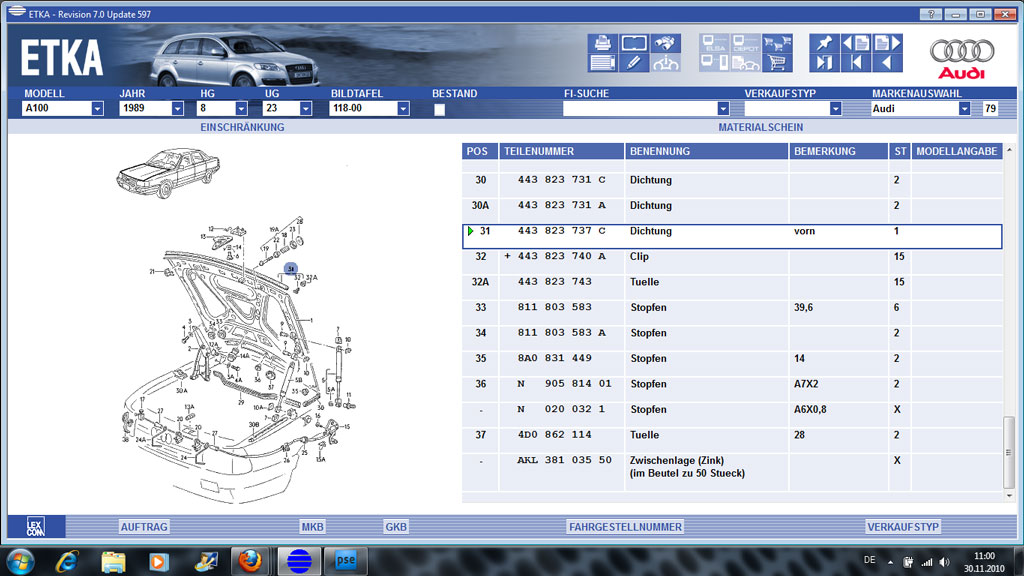Screen dimensions: 1024x576
Task: Click the printer icon in toolbar
Action: pos(603,43)
